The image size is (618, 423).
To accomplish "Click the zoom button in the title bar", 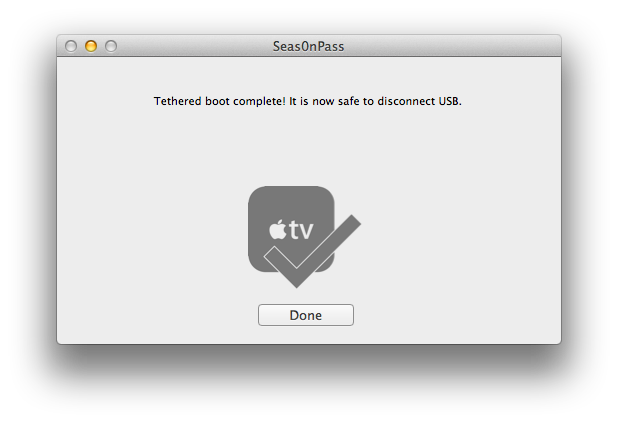I will coord(111,46).
